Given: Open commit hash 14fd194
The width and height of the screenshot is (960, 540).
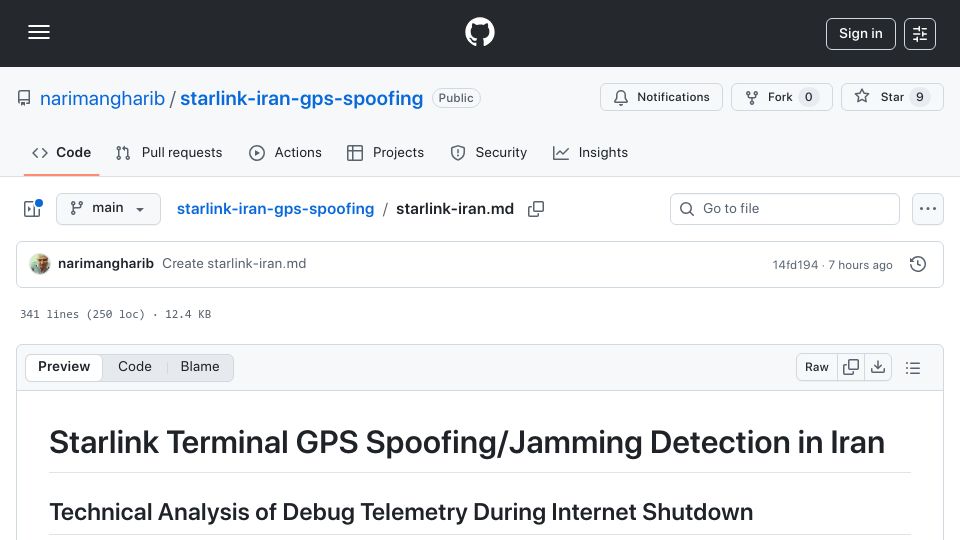Looking at the screenshot, I should (795, 265).
